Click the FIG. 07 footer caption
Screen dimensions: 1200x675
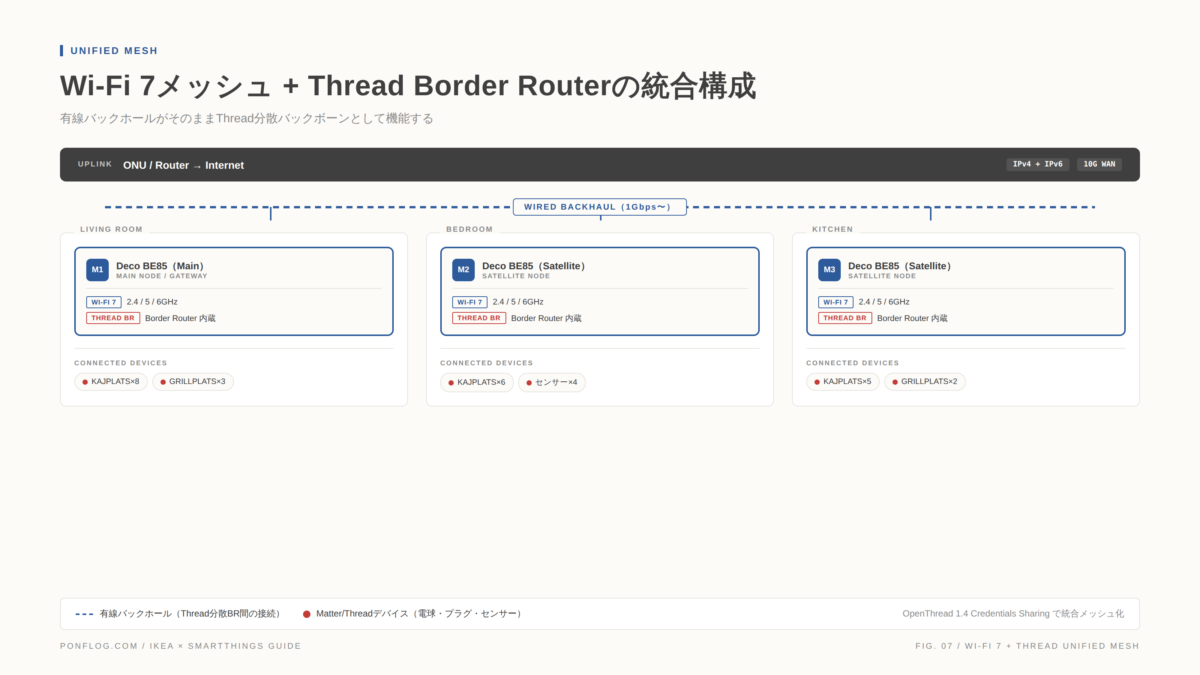(1027, 646)
